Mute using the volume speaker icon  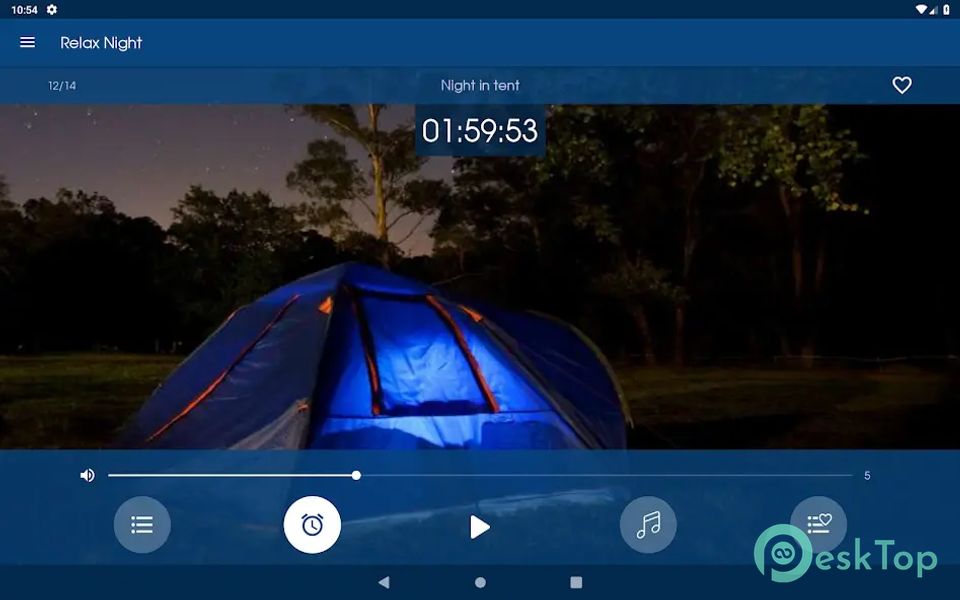pyautogui.click(x=88, y=475)
